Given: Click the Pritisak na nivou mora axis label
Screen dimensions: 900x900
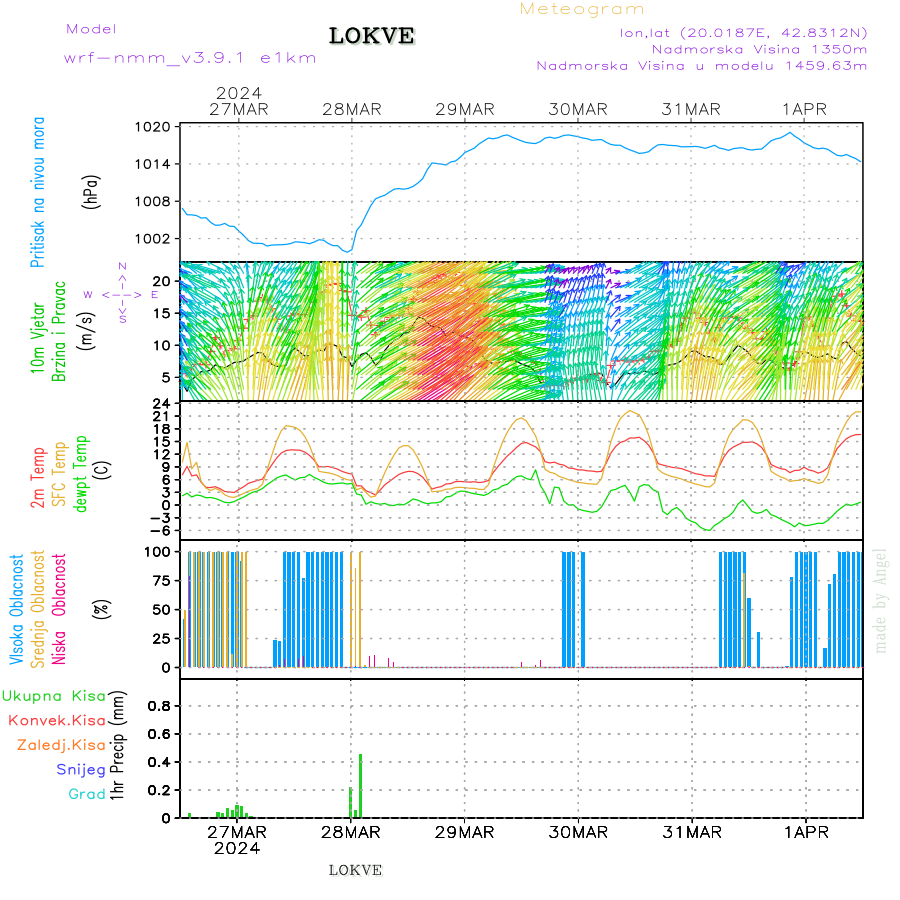Looking at the screenshot, I should 38,192.
